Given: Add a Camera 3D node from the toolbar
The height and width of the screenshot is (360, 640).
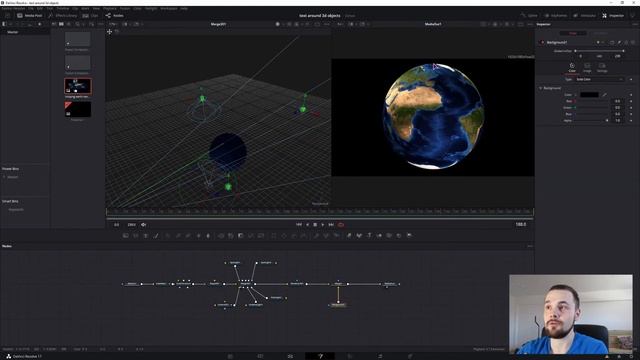Looking at the screenshot, I should [389, 236].
